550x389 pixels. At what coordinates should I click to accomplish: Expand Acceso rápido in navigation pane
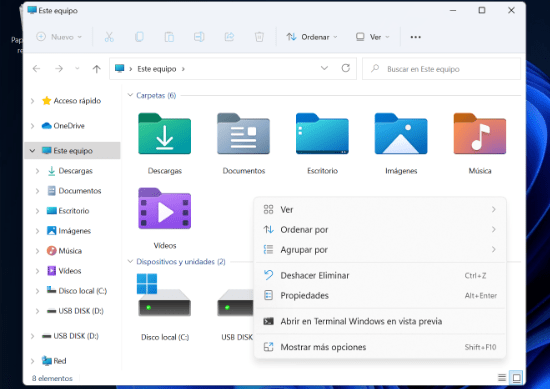pyautogui.click(x=32, y=101)
